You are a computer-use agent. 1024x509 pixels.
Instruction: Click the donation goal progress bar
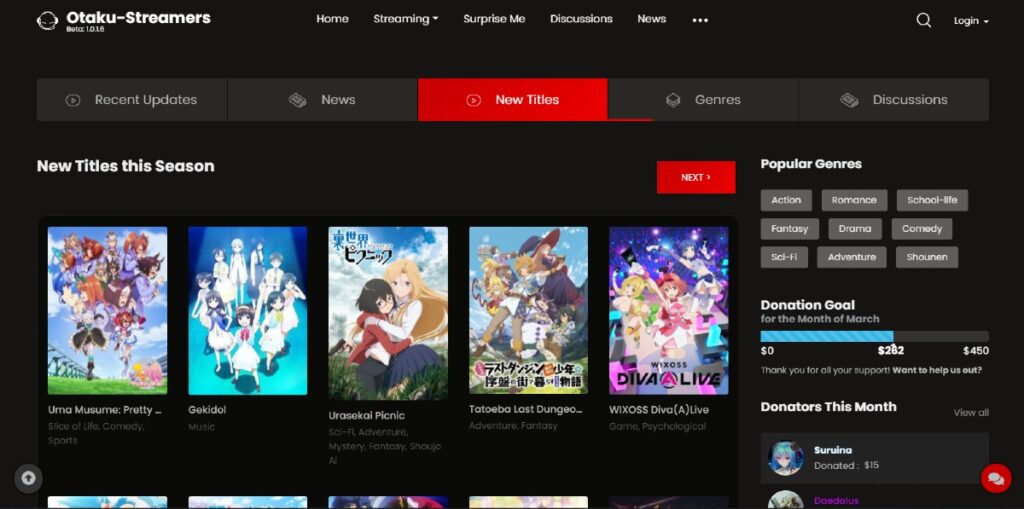pyautogui.click(x=874, y=337)
